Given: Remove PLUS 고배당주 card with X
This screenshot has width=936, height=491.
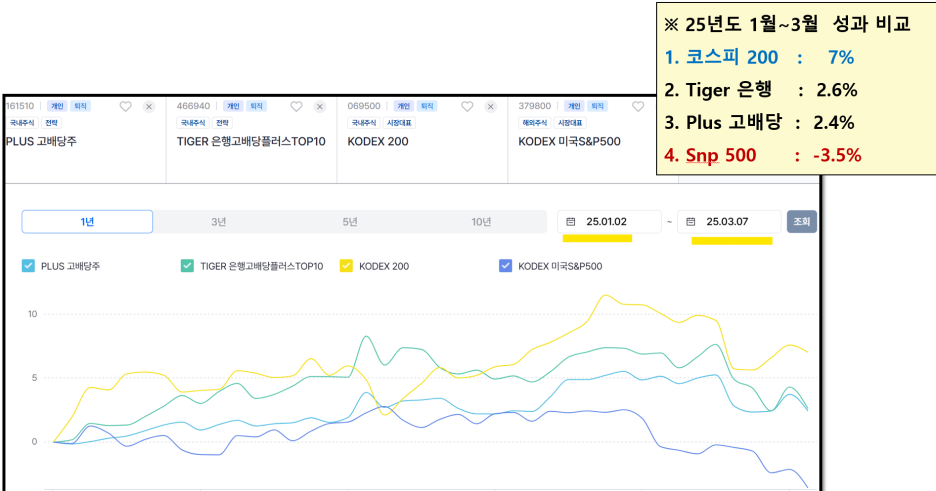Looking at the screenshot, I should tap(149, 107).
